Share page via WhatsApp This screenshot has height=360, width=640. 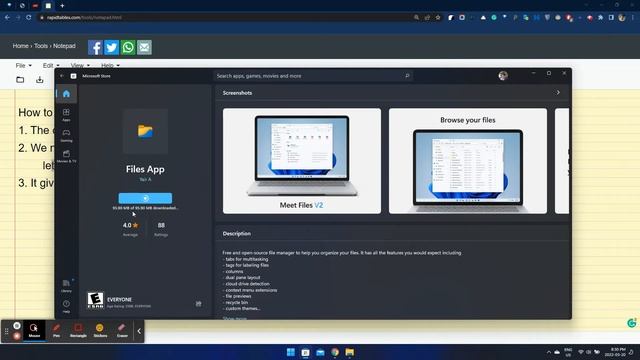click(128, 47)
